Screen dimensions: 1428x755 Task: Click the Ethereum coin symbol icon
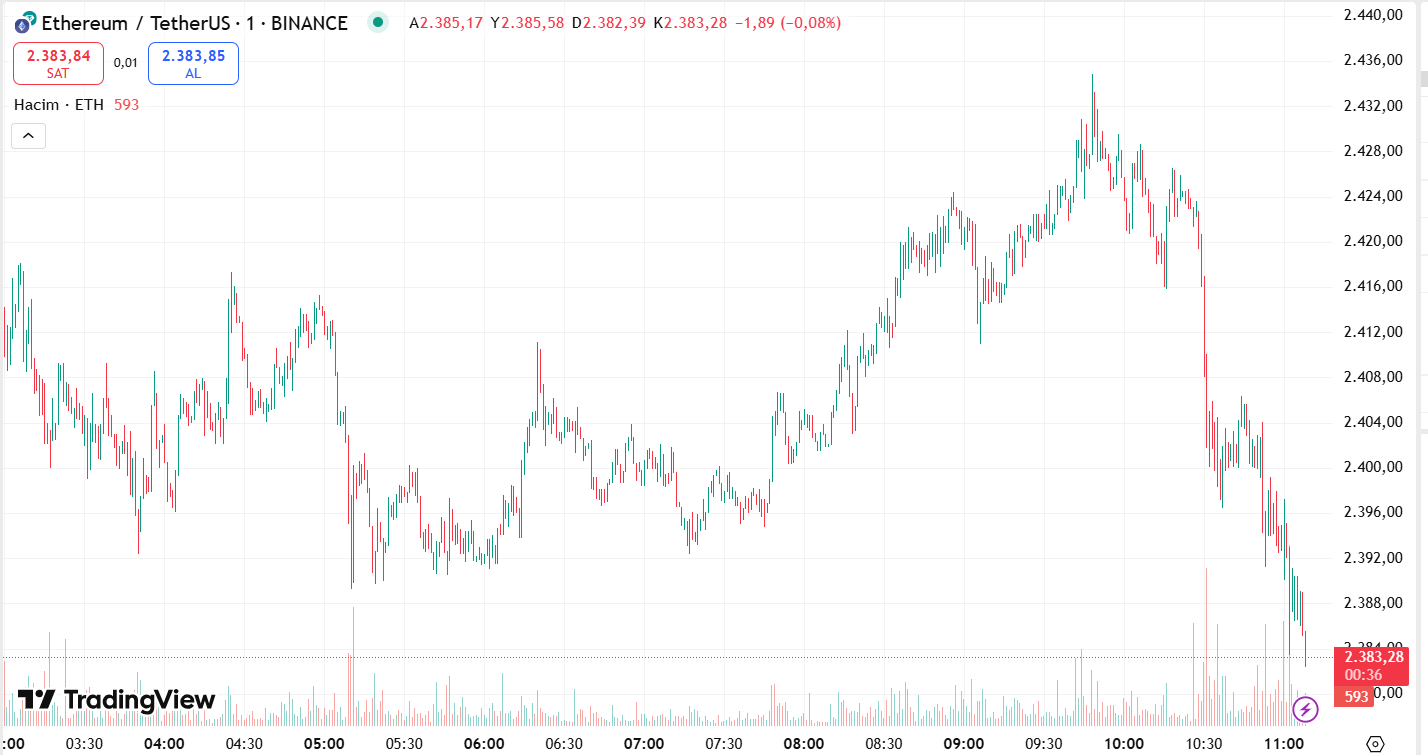(x=24, y=22)
